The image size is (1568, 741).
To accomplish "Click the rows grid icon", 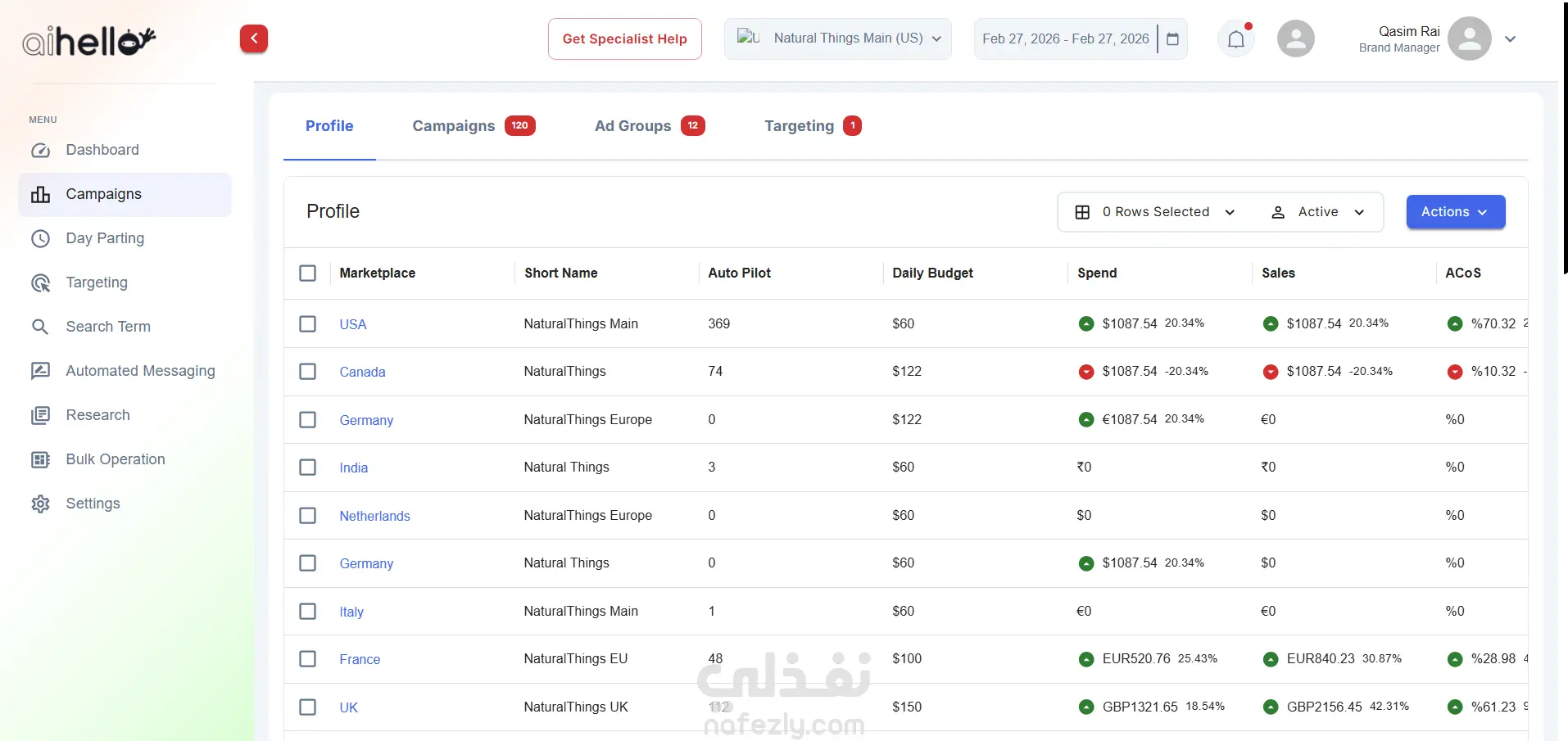I will (x=1082, y=212).
